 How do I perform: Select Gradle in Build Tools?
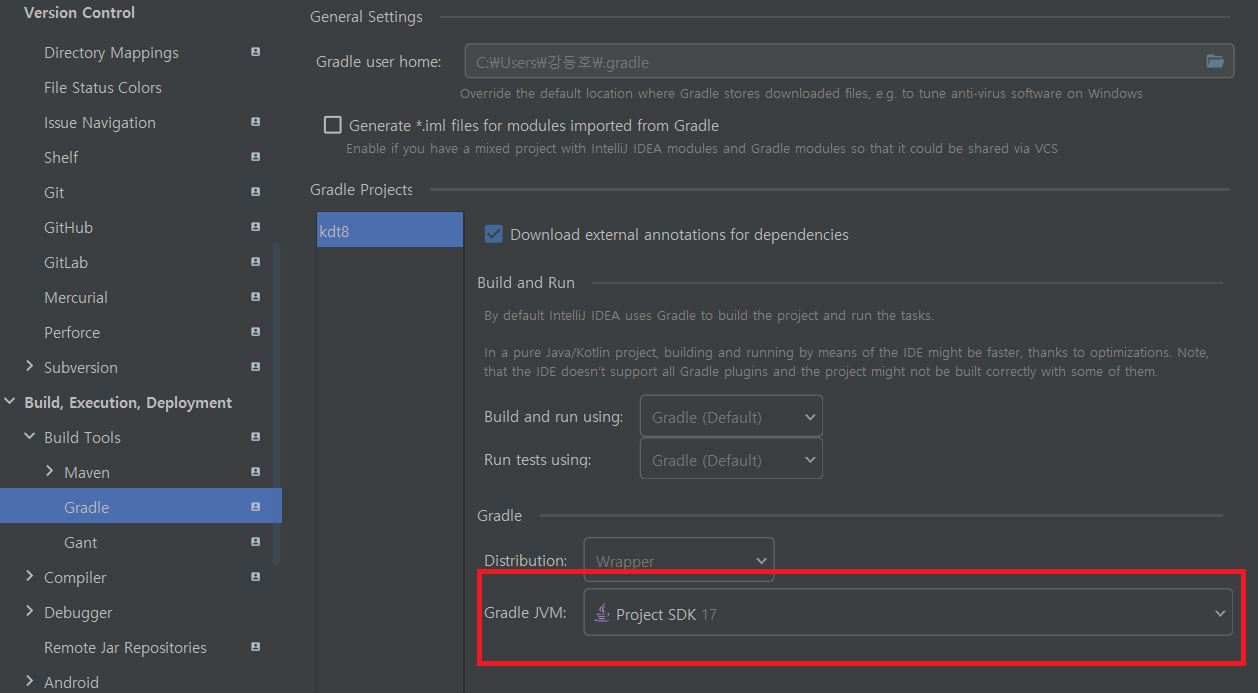coord(140,507)
